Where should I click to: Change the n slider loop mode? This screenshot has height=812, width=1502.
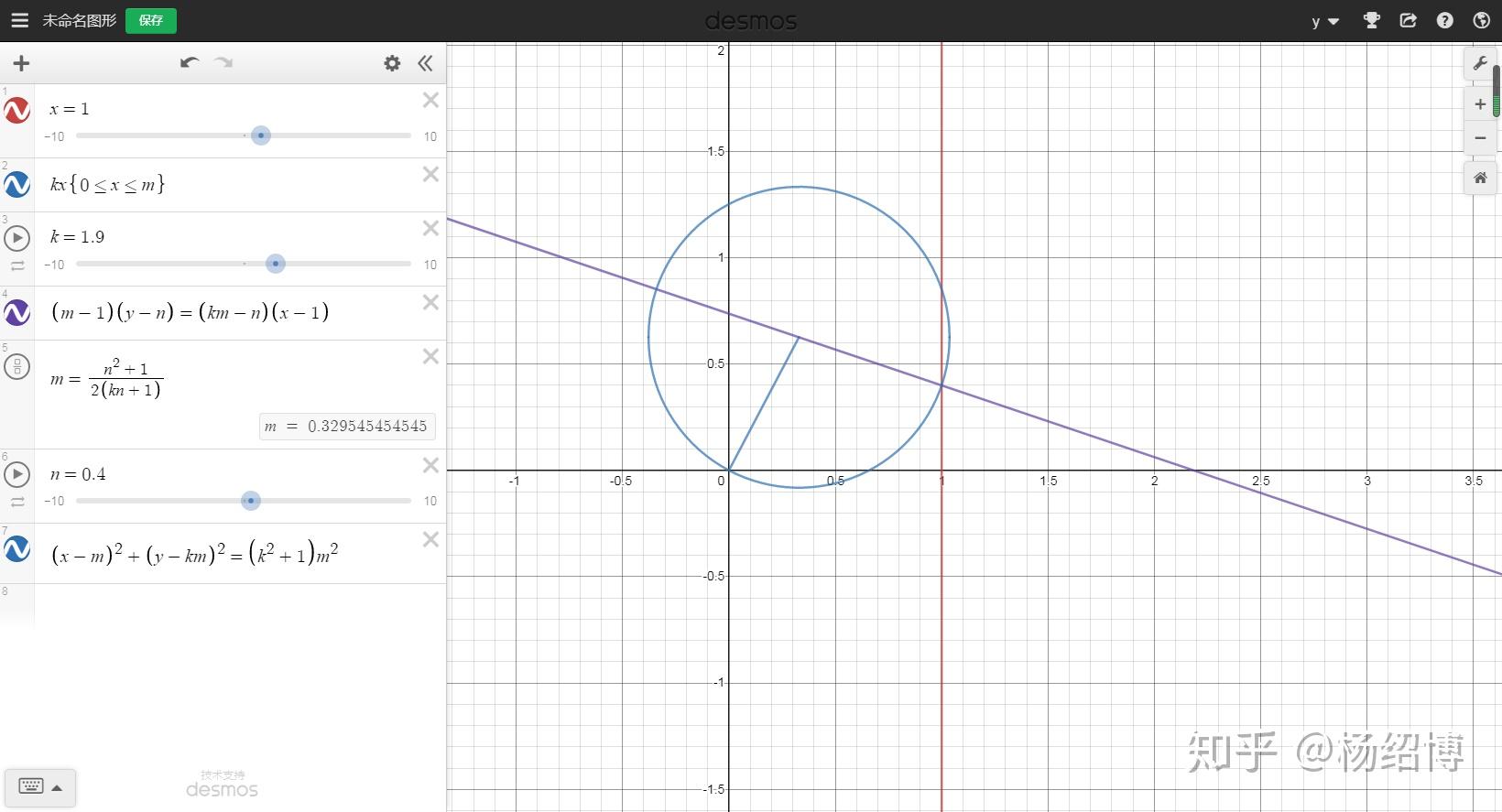click(x=17, y=502)
